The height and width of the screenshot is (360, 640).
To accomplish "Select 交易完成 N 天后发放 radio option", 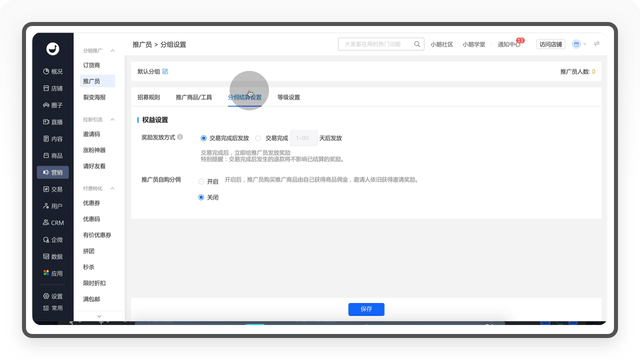I will (258, 138).
